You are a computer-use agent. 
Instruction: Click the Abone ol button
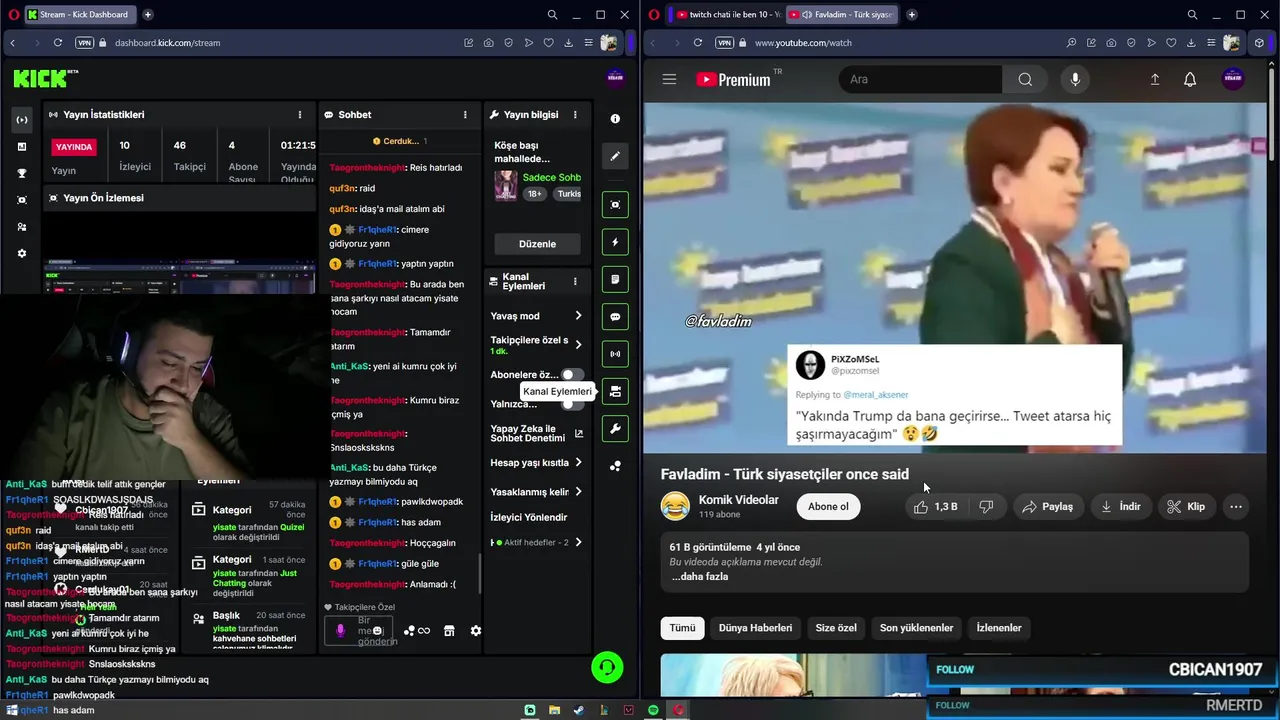pos(828,506)
